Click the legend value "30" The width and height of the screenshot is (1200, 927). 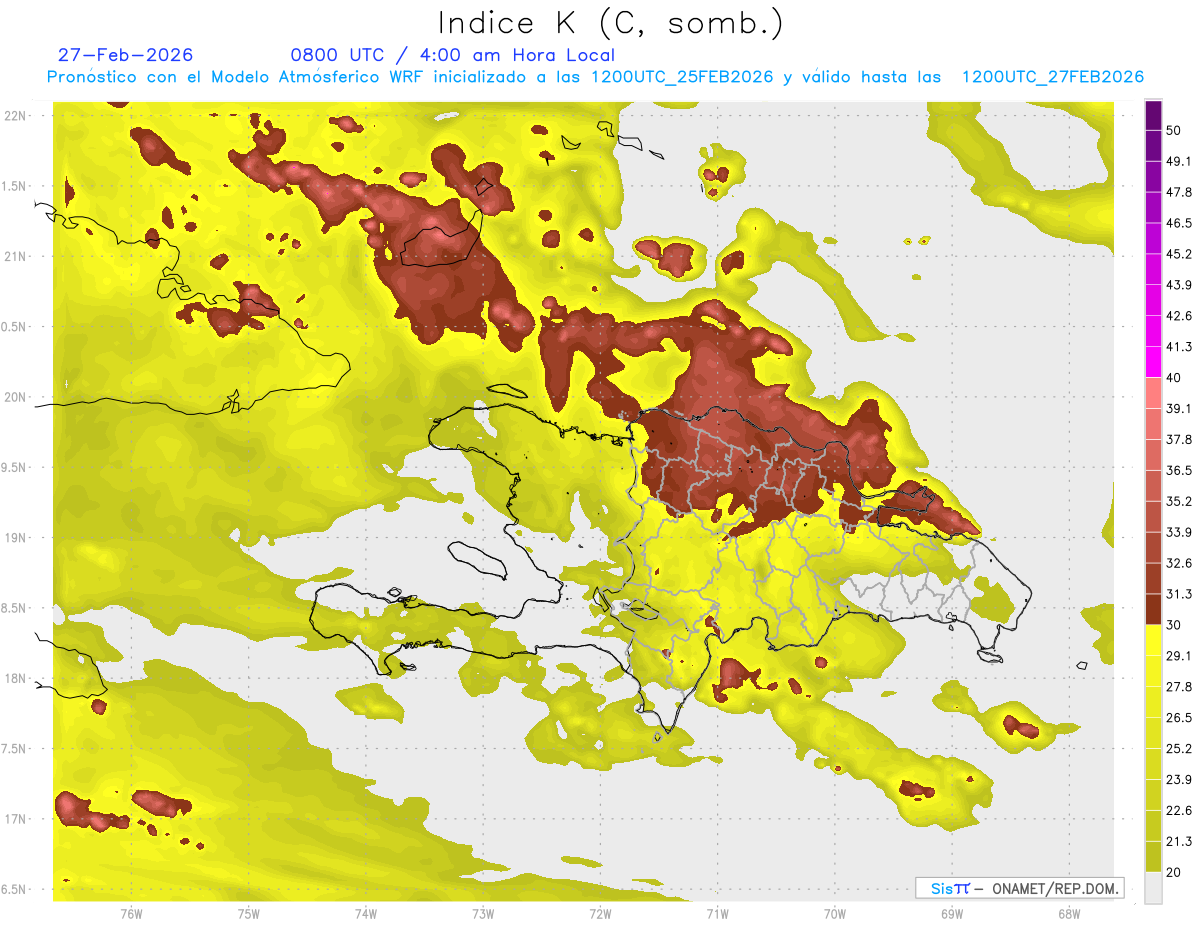(x=1174, y=625)
